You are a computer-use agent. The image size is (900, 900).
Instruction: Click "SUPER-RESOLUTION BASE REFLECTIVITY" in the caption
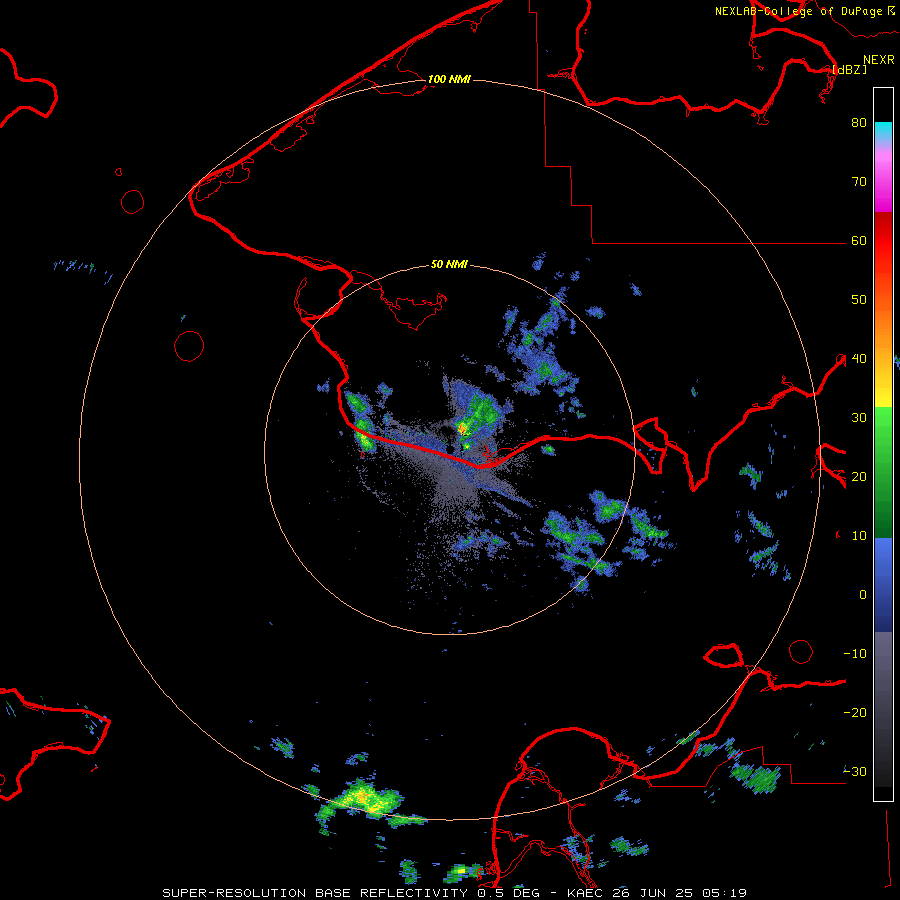tap(315, 893)
